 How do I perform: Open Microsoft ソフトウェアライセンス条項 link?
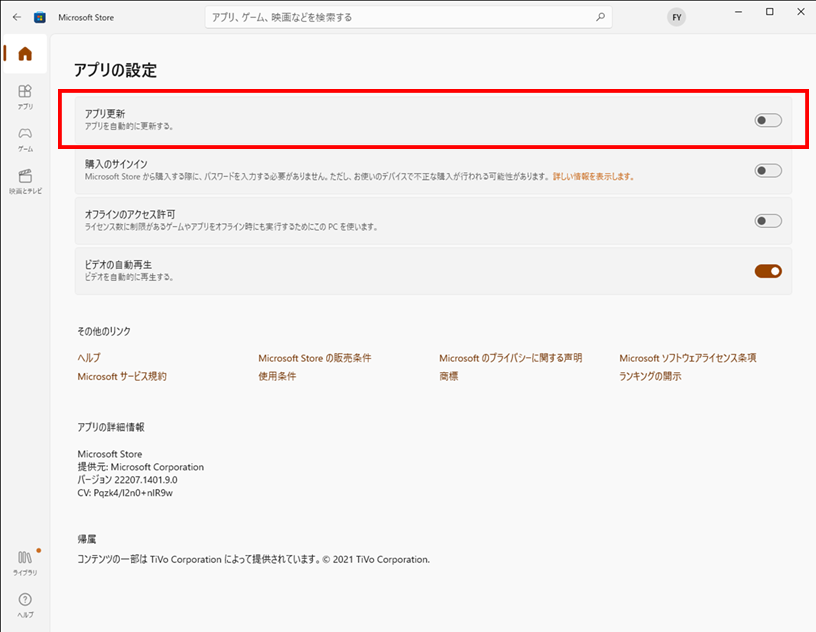[x=687, y=358]
